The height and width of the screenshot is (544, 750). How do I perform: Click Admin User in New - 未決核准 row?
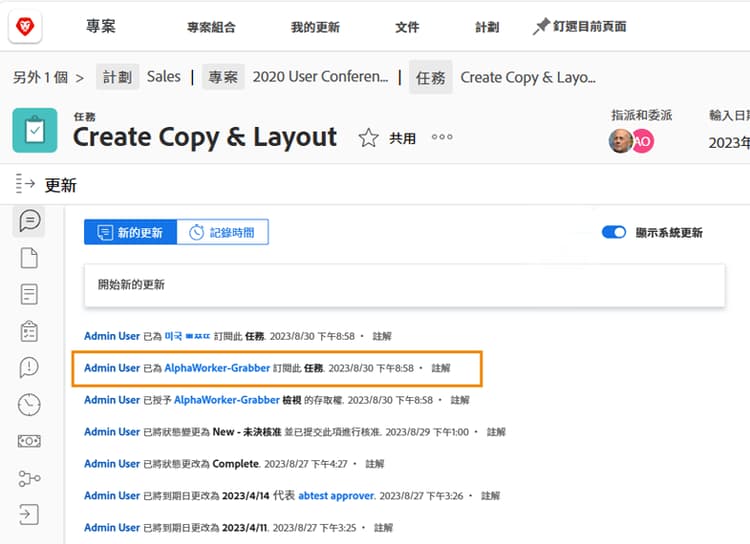112,432
